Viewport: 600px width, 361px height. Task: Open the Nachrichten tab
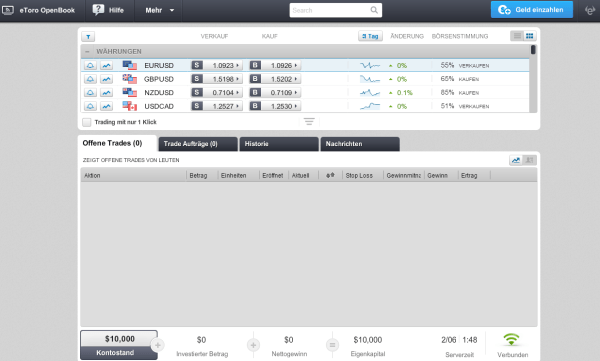360,144
